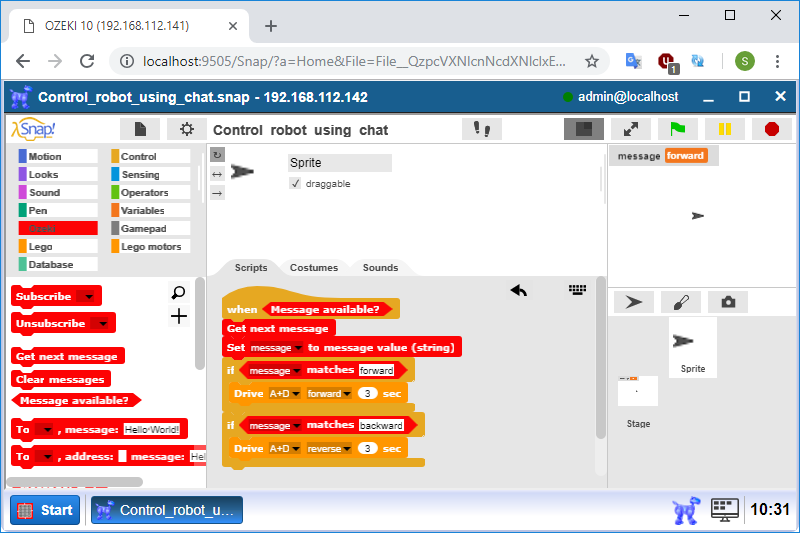Open the Ozeki Start menu button
This screenshot has height=533, width=800.
45,510
